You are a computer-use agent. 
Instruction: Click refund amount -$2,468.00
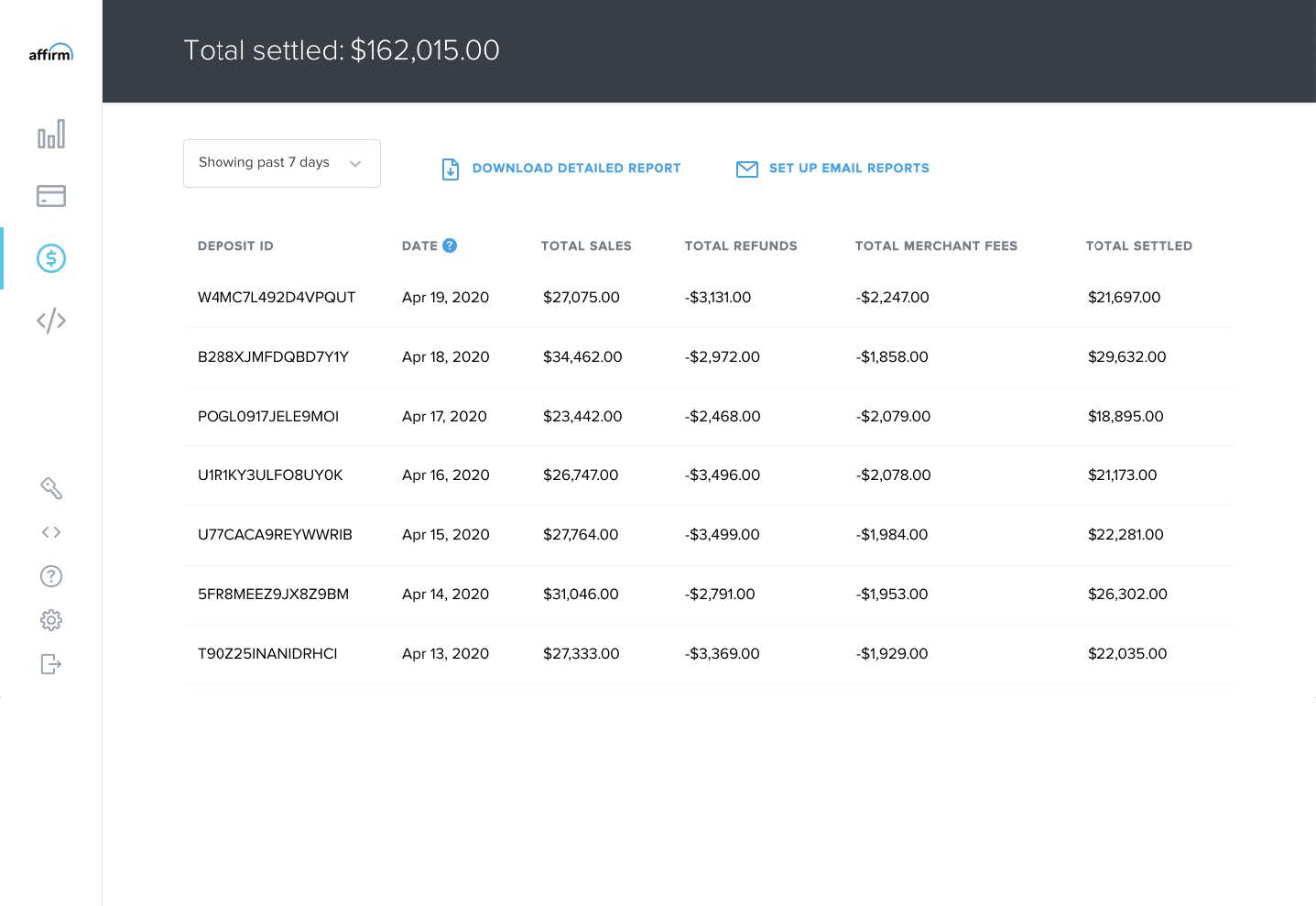[x=723, y=417]
